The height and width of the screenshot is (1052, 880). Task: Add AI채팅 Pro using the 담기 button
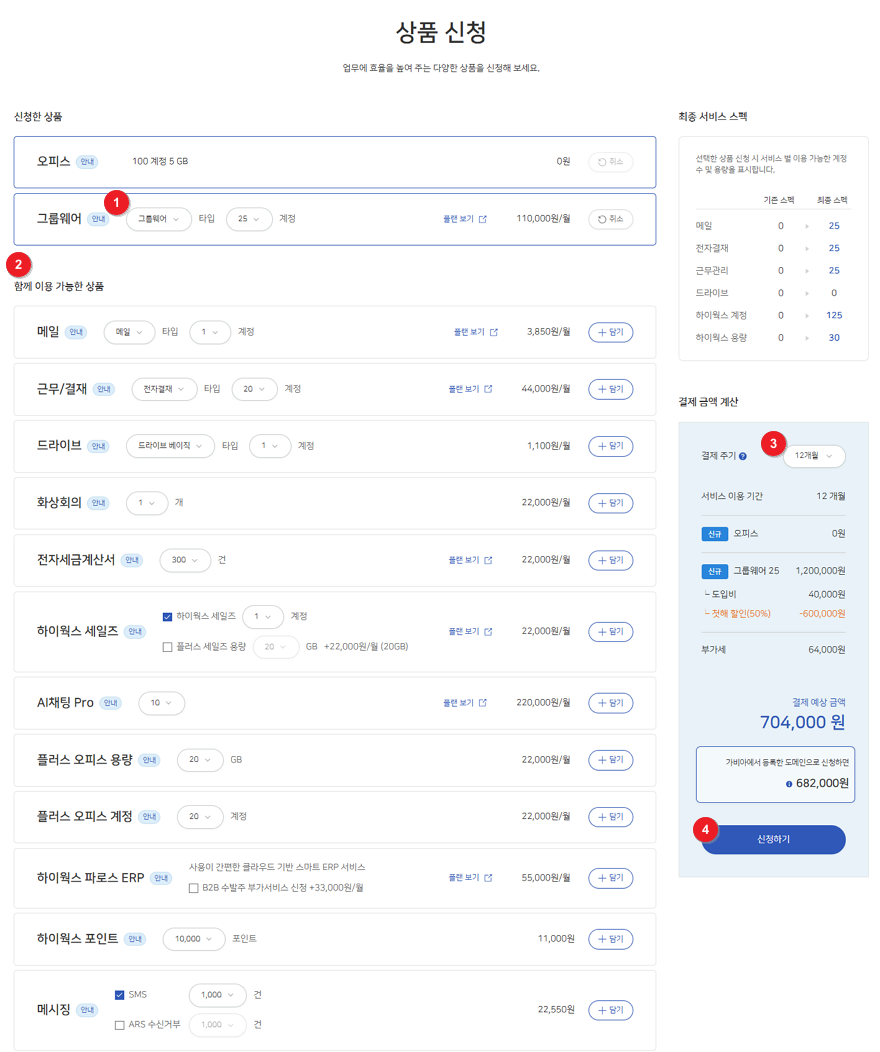(610, 703)
